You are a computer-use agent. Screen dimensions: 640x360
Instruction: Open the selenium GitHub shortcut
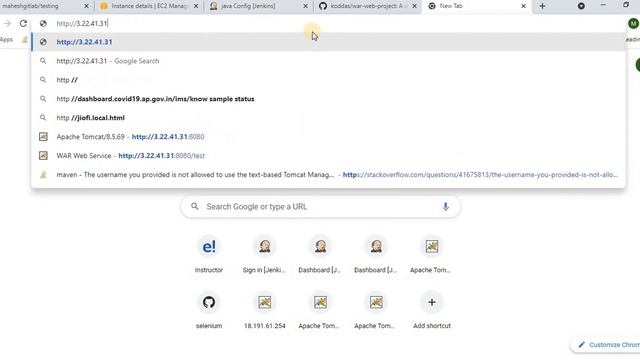tap(209, 311)
